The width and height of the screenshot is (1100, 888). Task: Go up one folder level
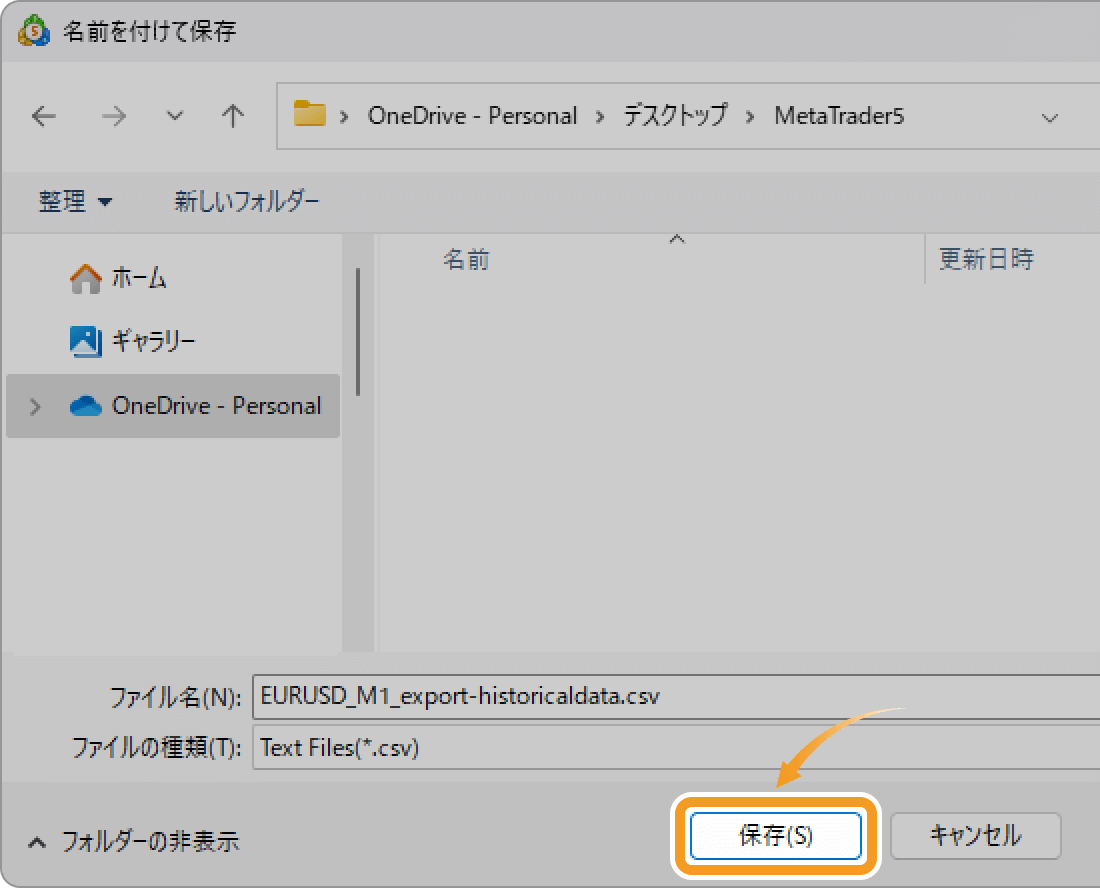pos(233,116)
